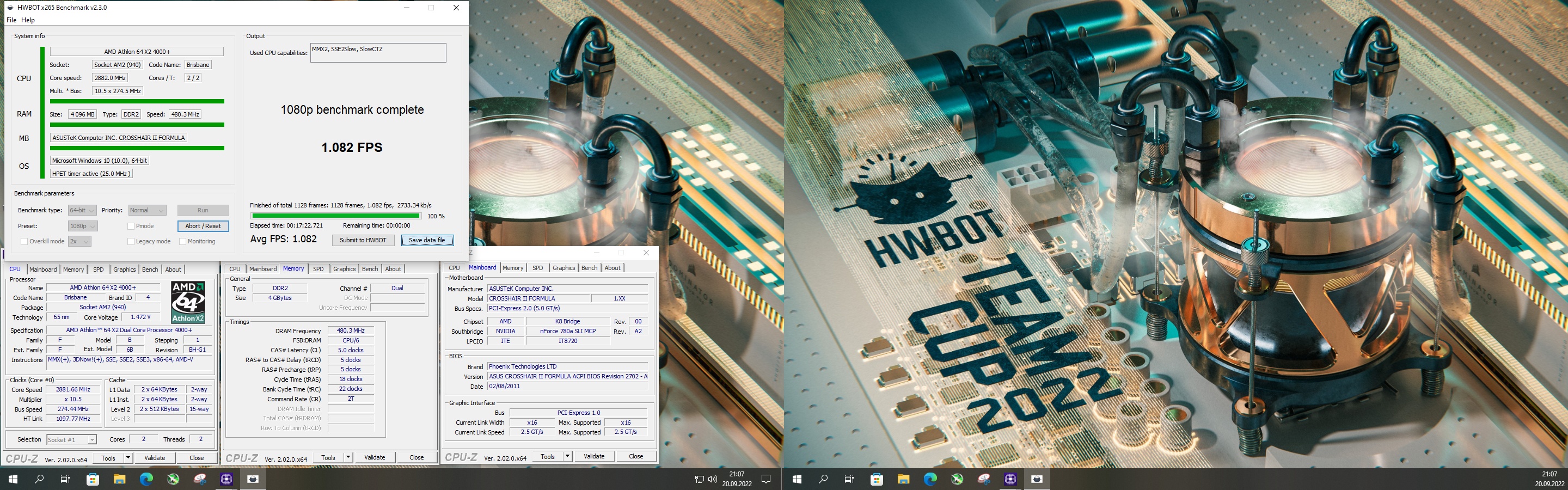The width and height of the screenshot is (1568, 490).
Task: Open the Benchmark type 64-bit dropdown
Action: [82, 210]
